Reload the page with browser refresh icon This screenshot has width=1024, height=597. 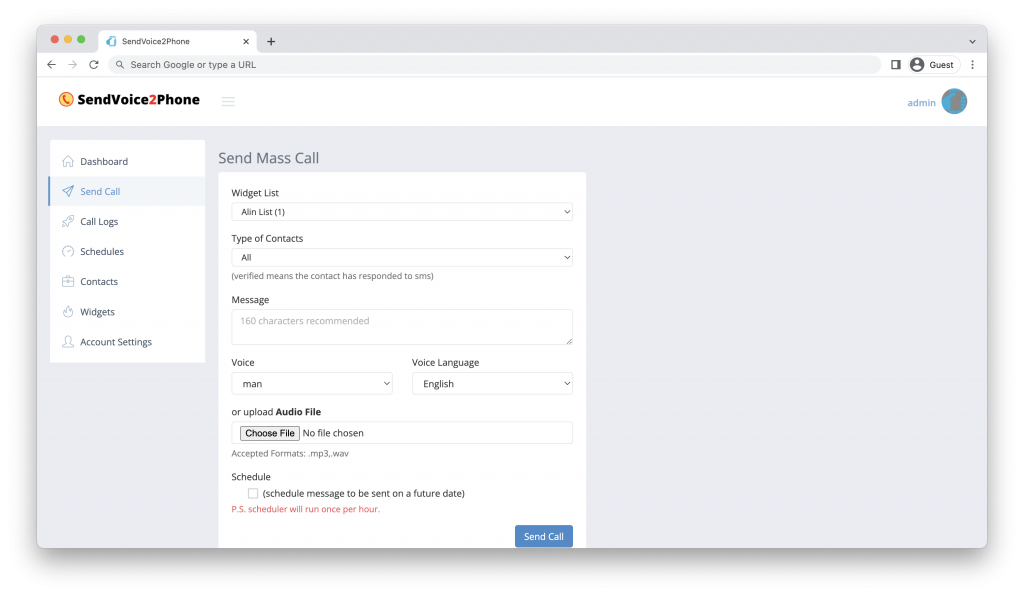pos(94,65)
